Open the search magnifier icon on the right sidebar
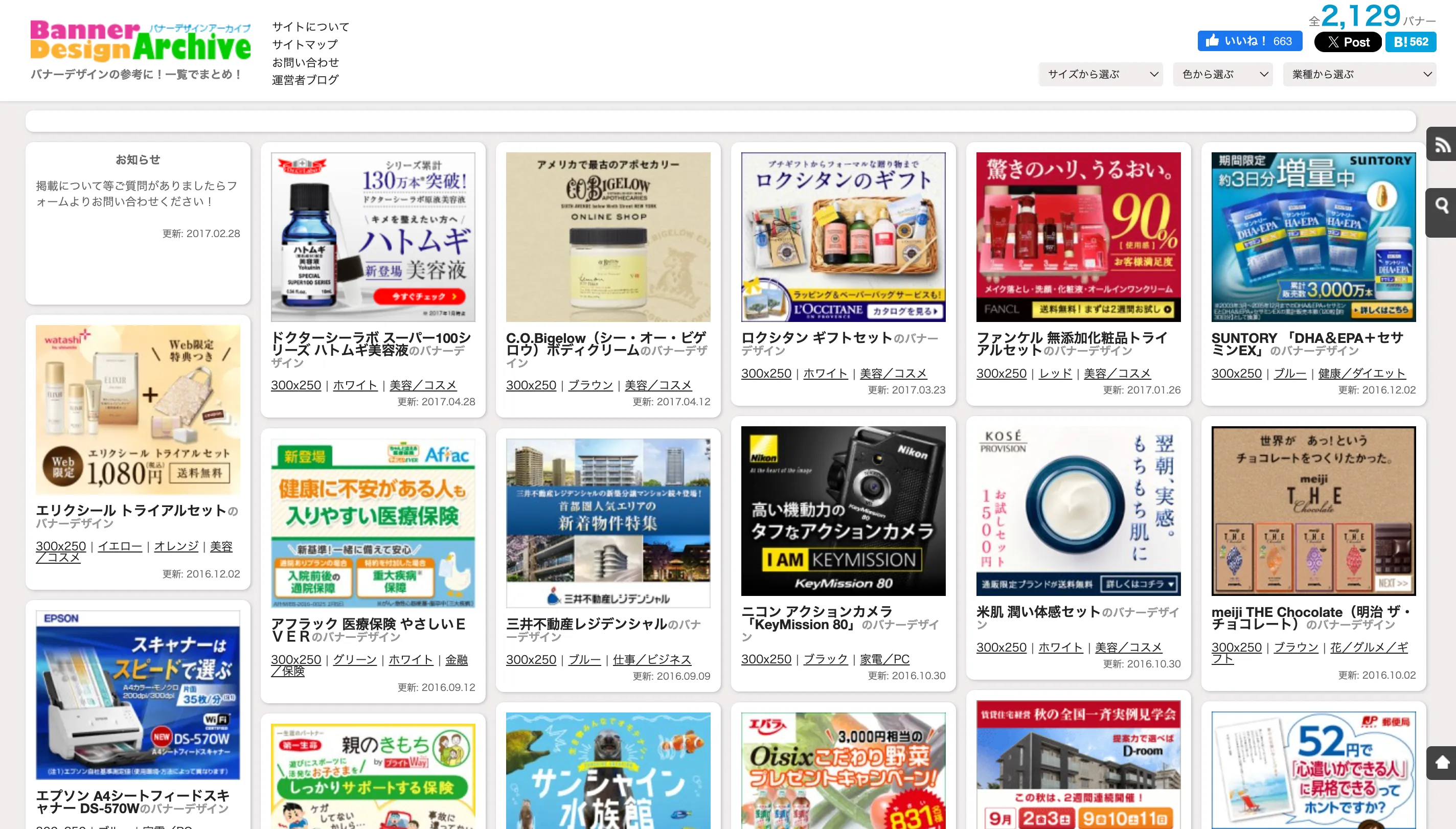This screenshot has height=829, width=1456. click(x=1441, y=205)
